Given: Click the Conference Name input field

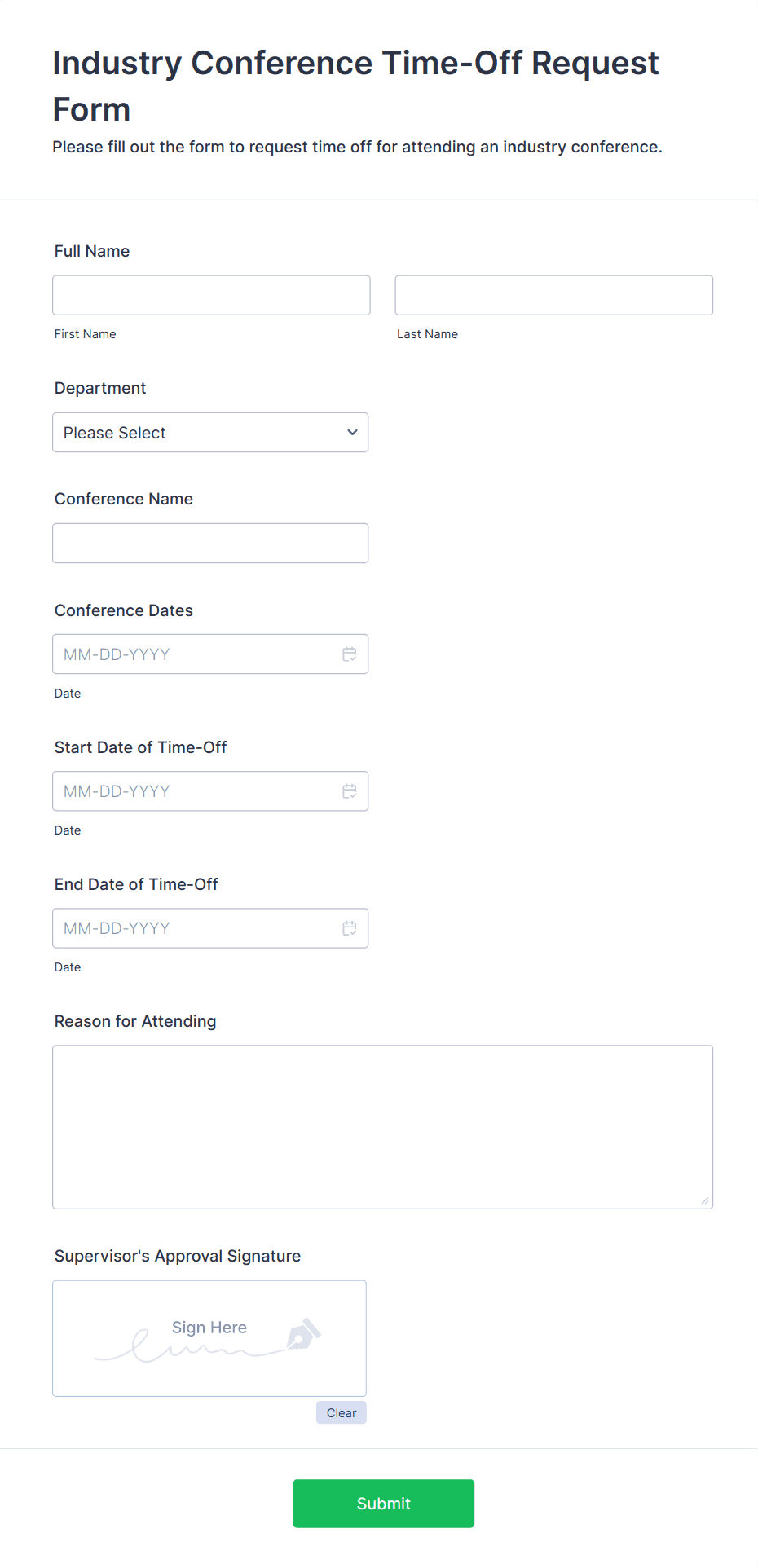Looking at the screenshot, I should click(210, 542).
